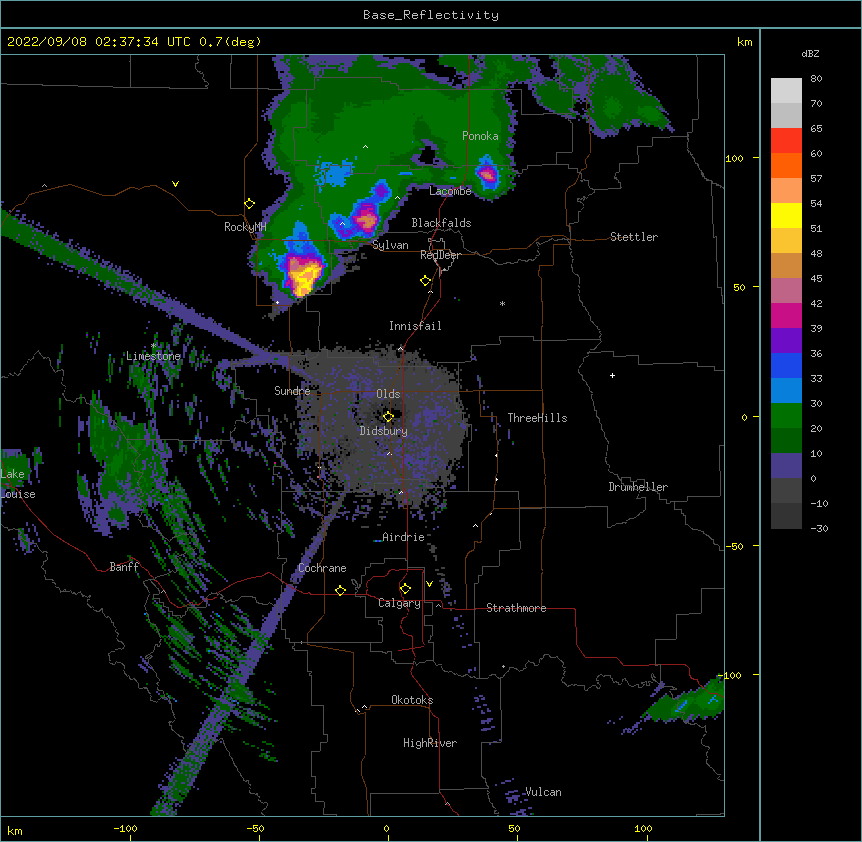This screenshot has height=842, width=862.
Task: Click the 2022/09/08 02:37:34 UTC timestamp
Action: tap(99, 42)
